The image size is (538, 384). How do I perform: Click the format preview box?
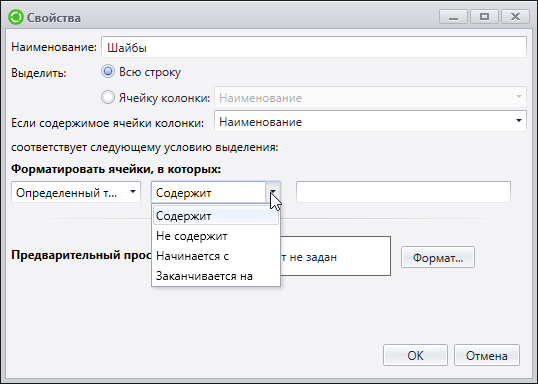point(335,256)
